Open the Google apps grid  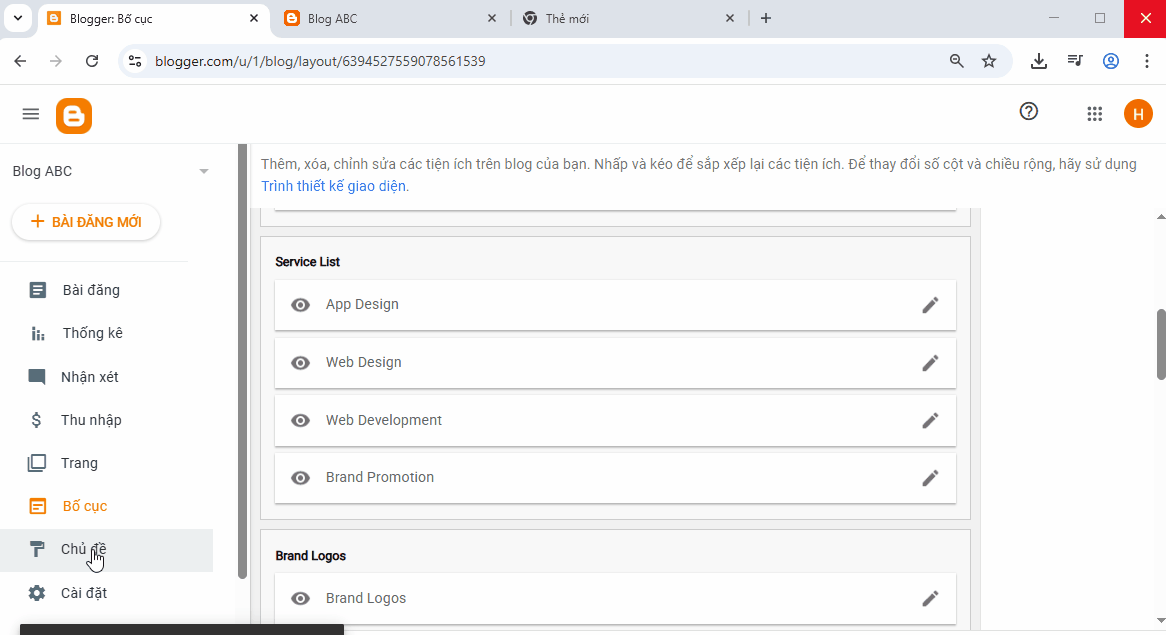[x=1095, y=114]
